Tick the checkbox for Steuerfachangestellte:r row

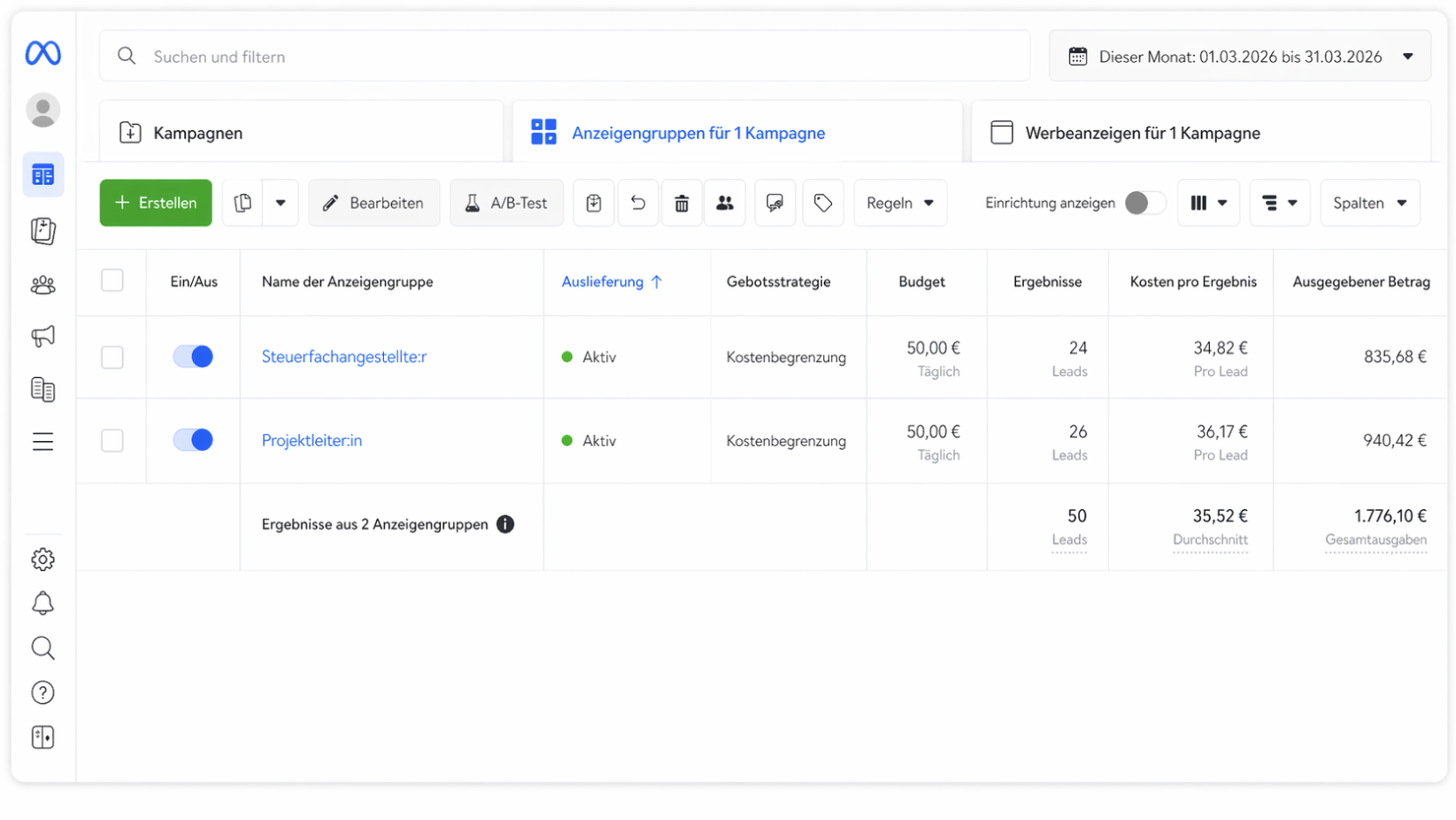click(x=112, y=357)
